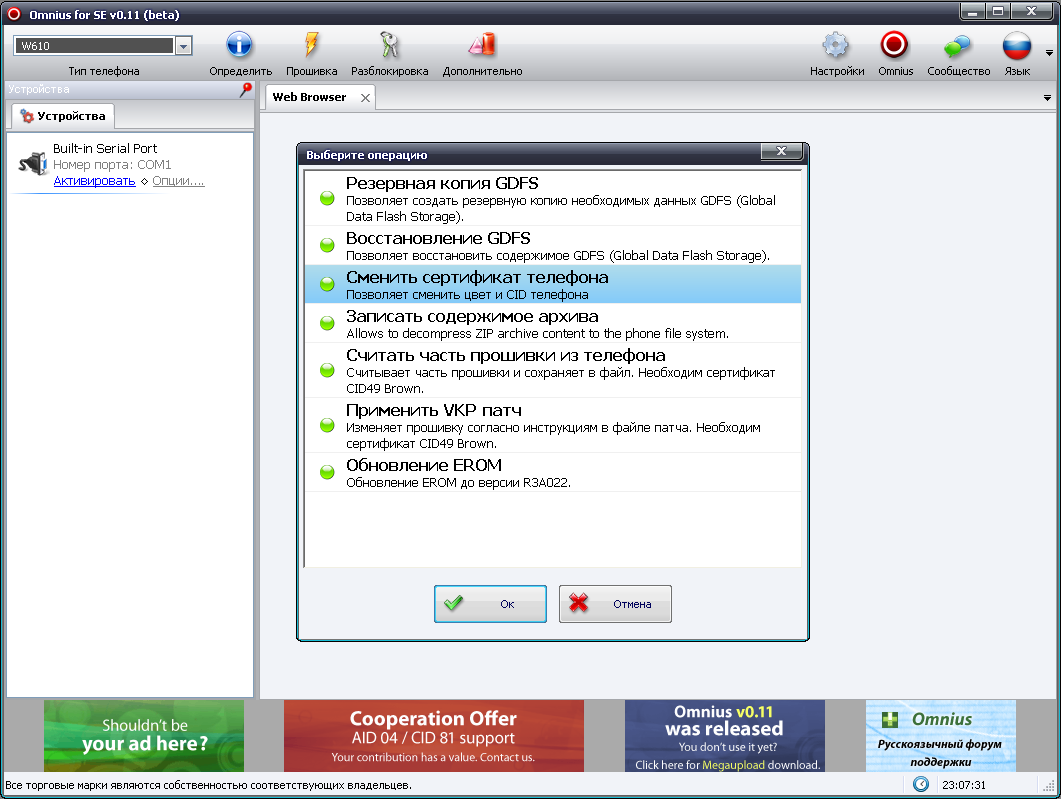Close the Выберите операцию dialog
This screenshot has width=1061, height=799.
pos(781,152)
